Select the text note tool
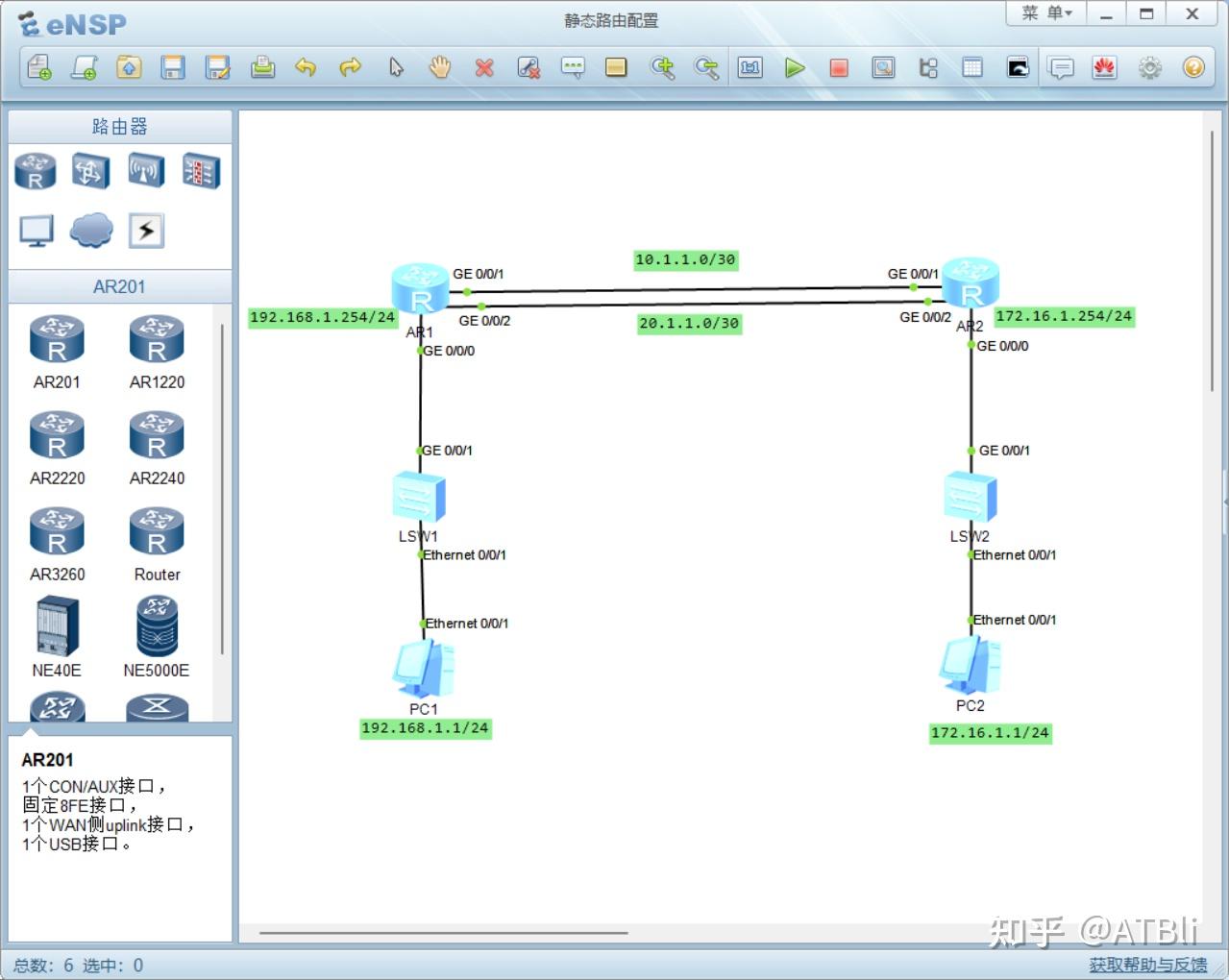The width and height of the screenshot is (1229, 980). [573, 67]
